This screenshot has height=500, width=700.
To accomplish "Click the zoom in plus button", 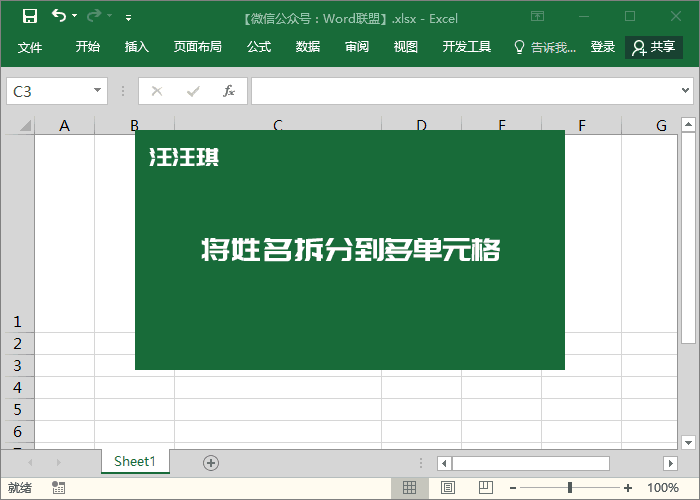I will pyautogui.click(x=628, y=488).
